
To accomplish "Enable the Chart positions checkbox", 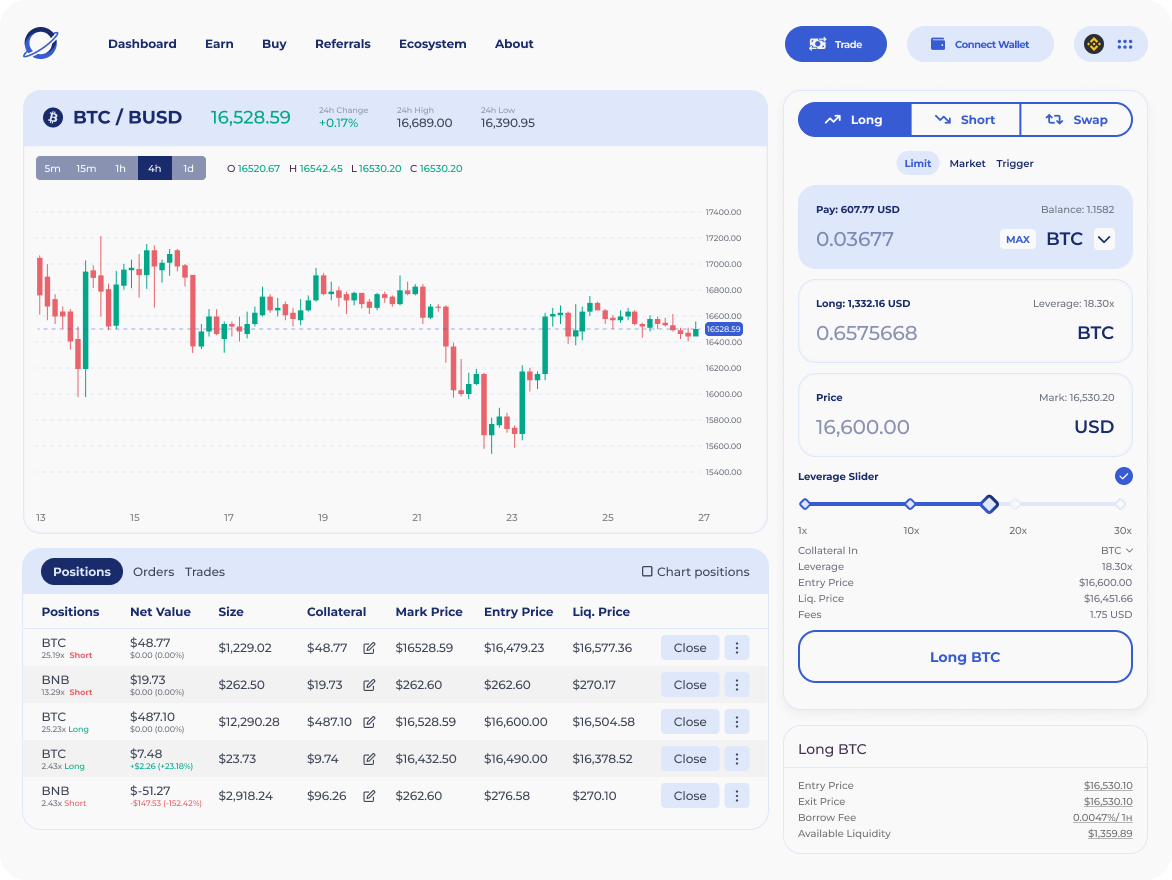I will coord(647,572).
